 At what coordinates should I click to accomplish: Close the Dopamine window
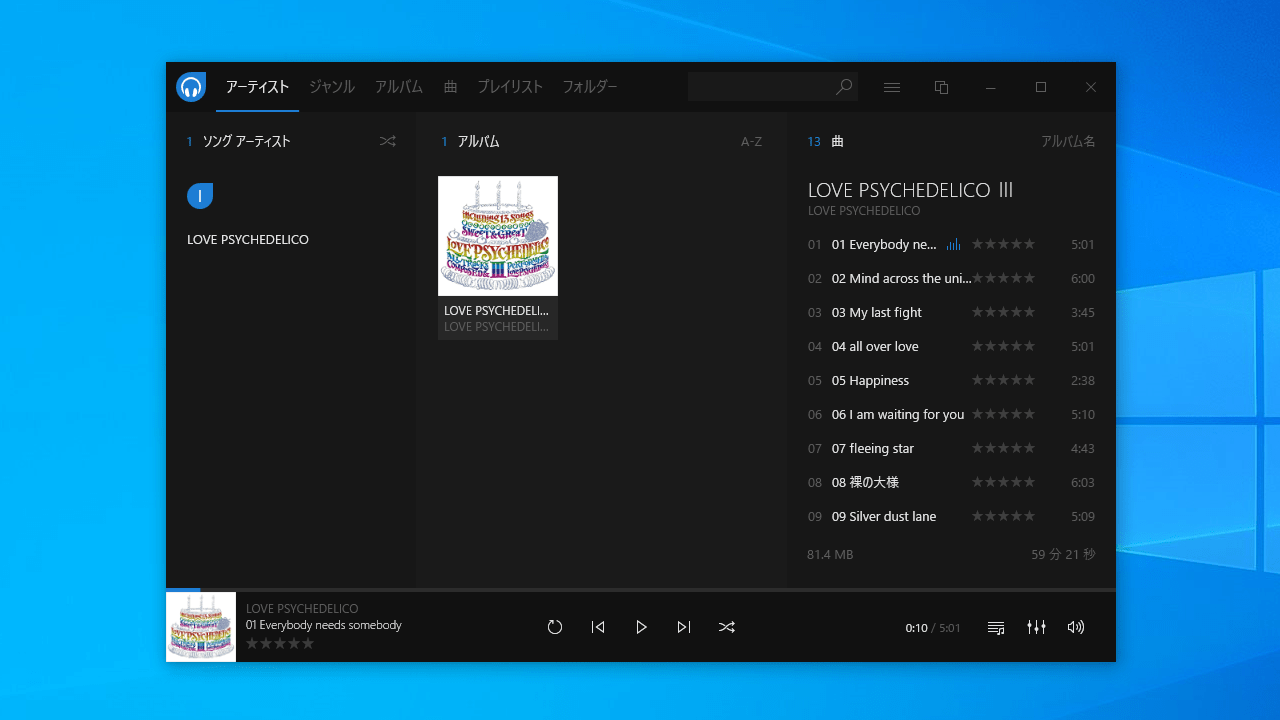coord(1091,87)
